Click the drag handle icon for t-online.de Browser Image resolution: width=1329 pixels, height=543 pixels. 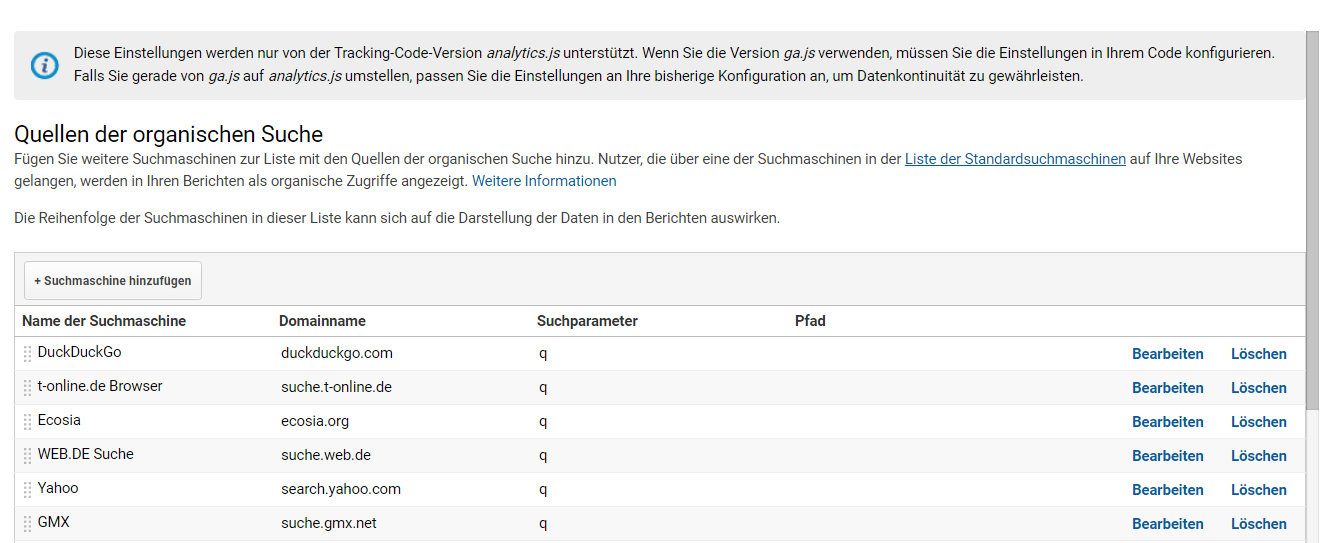28,388
